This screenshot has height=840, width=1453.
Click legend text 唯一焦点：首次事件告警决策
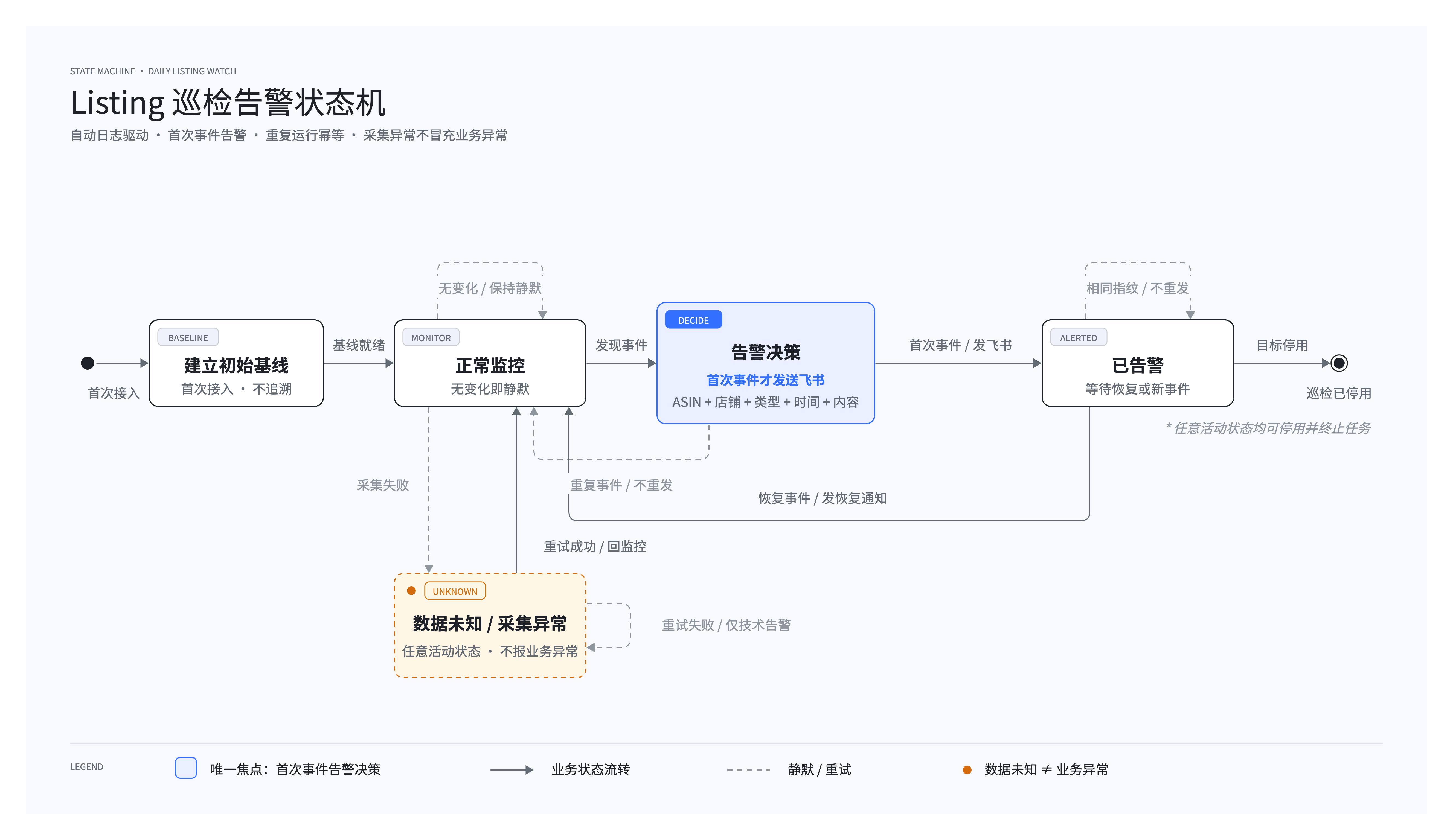[x=295, y=770]
